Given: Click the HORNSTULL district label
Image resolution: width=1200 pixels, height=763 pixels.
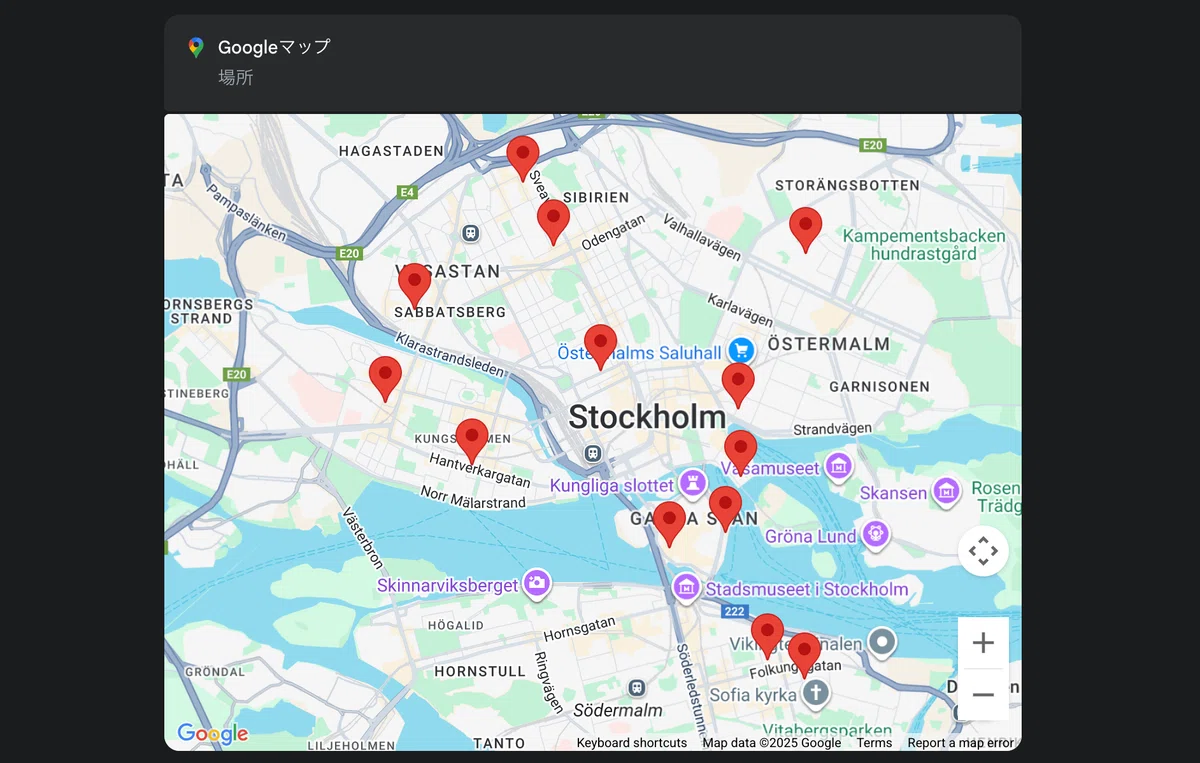Looking at the screenshot, I should 480,671.
